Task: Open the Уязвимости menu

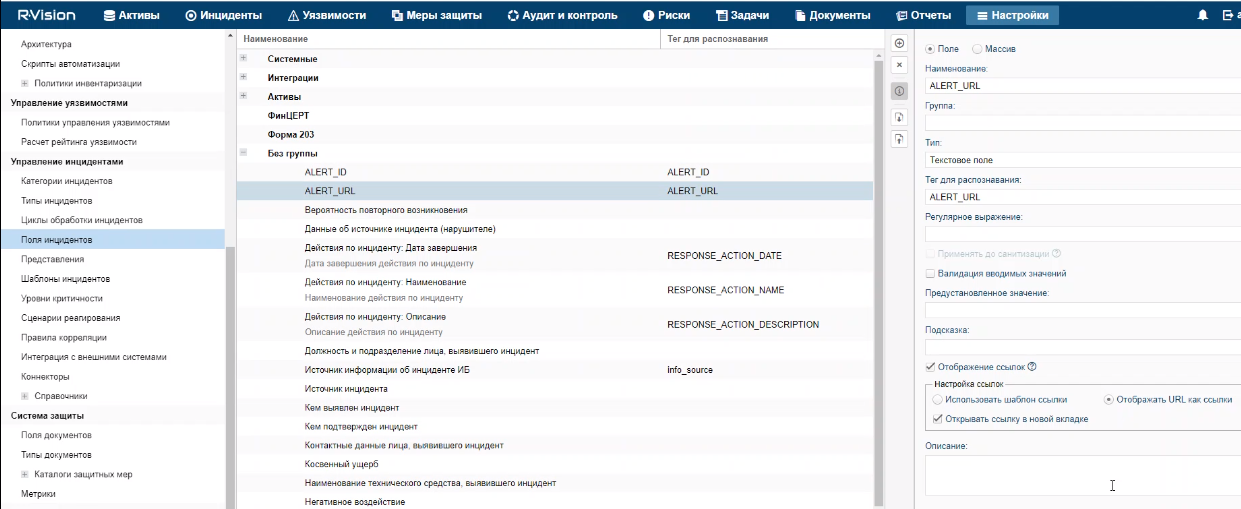Action: click(326, 15)
